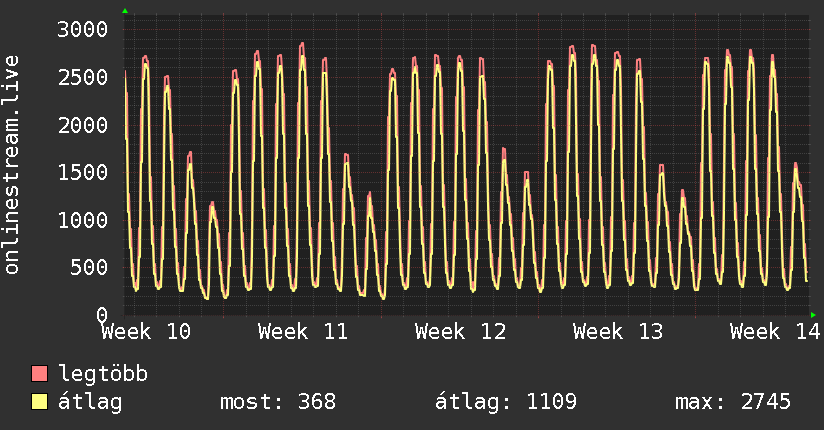This screenshot has height=430, width=824.
Task: Click the yellow átlag legend color swatch
Action: (x=39, y=402)
